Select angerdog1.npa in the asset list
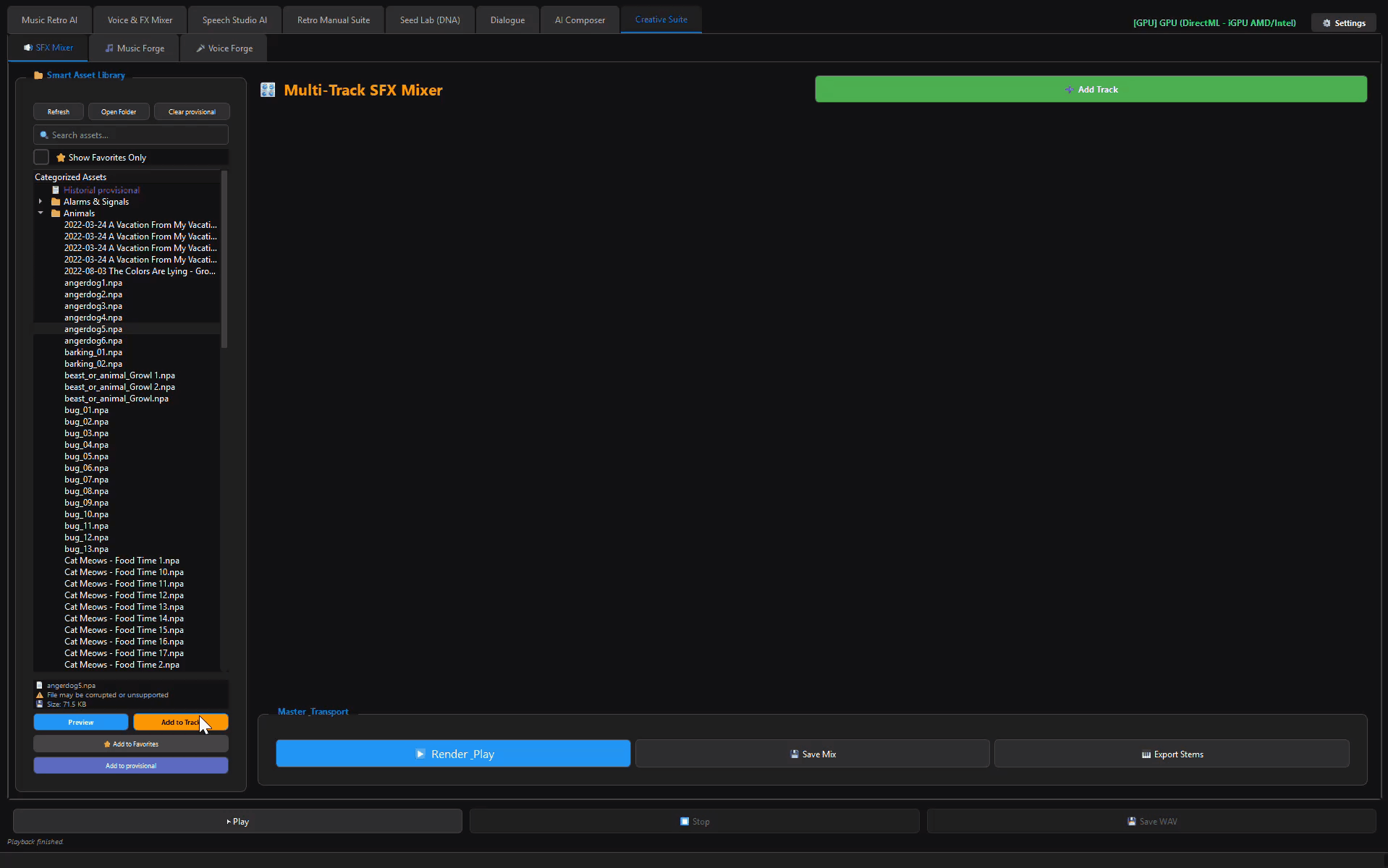 tap(93, 283)
